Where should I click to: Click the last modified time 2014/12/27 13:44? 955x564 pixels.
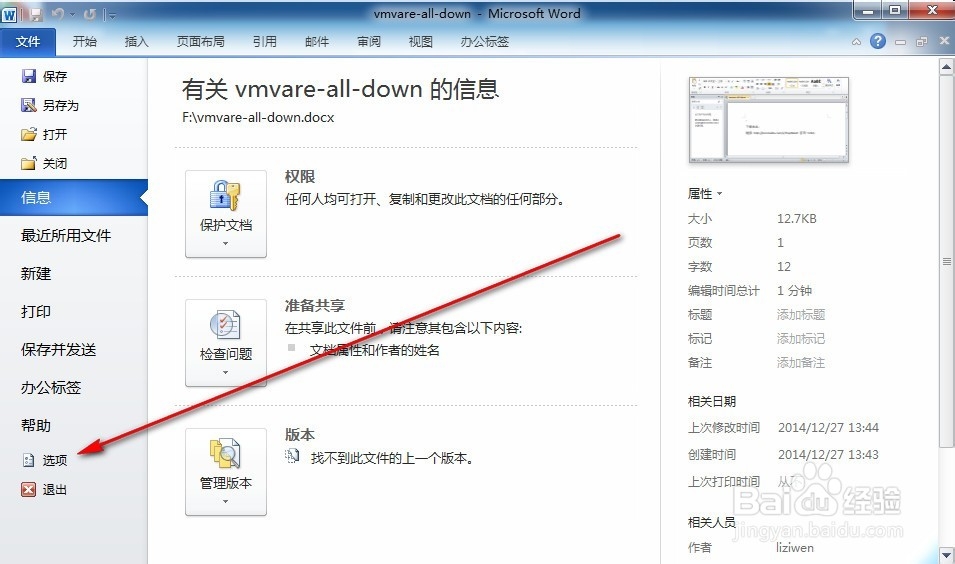tap(828, 428)
